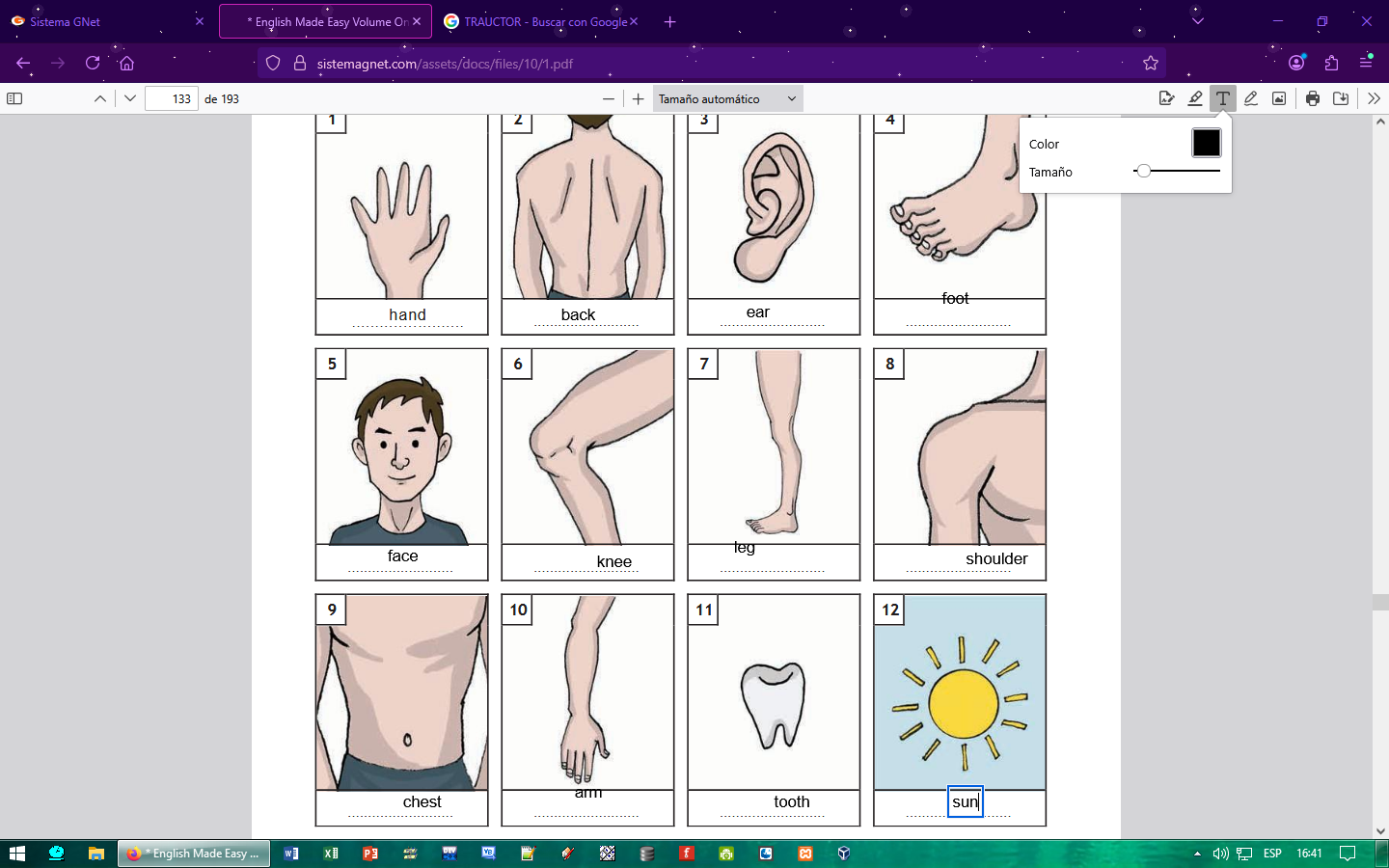
Task: Click the zoom in plus button
Action: point(638,98)
